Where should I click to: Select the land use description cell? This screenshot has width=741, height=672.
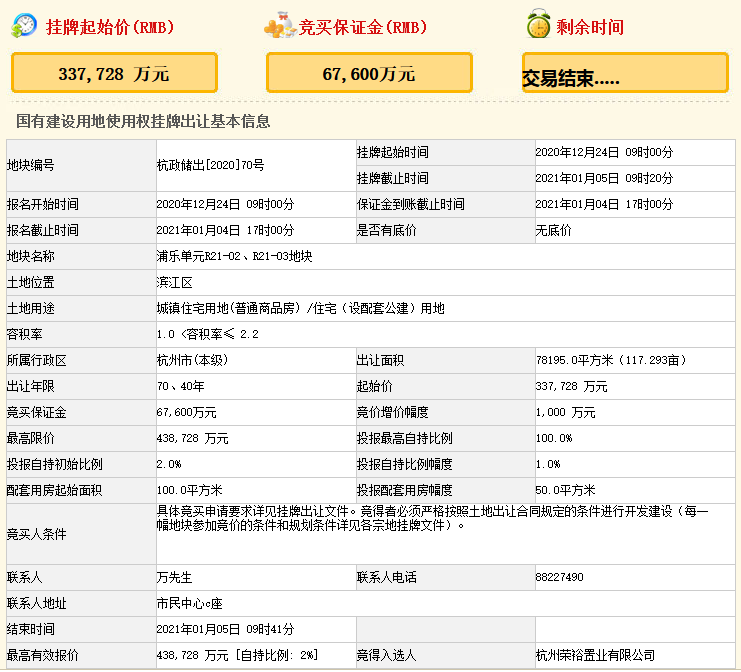pos(300,308)
